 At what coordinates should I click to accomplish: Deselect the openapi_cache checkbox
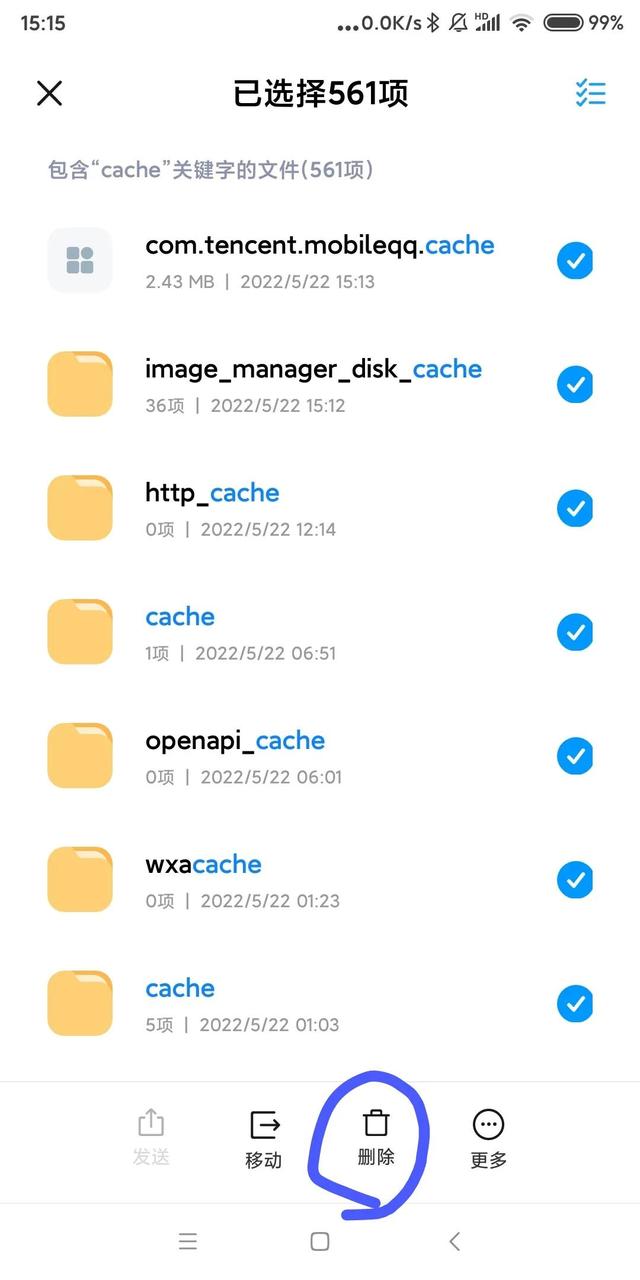pyautogui.click(x=575, y=757)
